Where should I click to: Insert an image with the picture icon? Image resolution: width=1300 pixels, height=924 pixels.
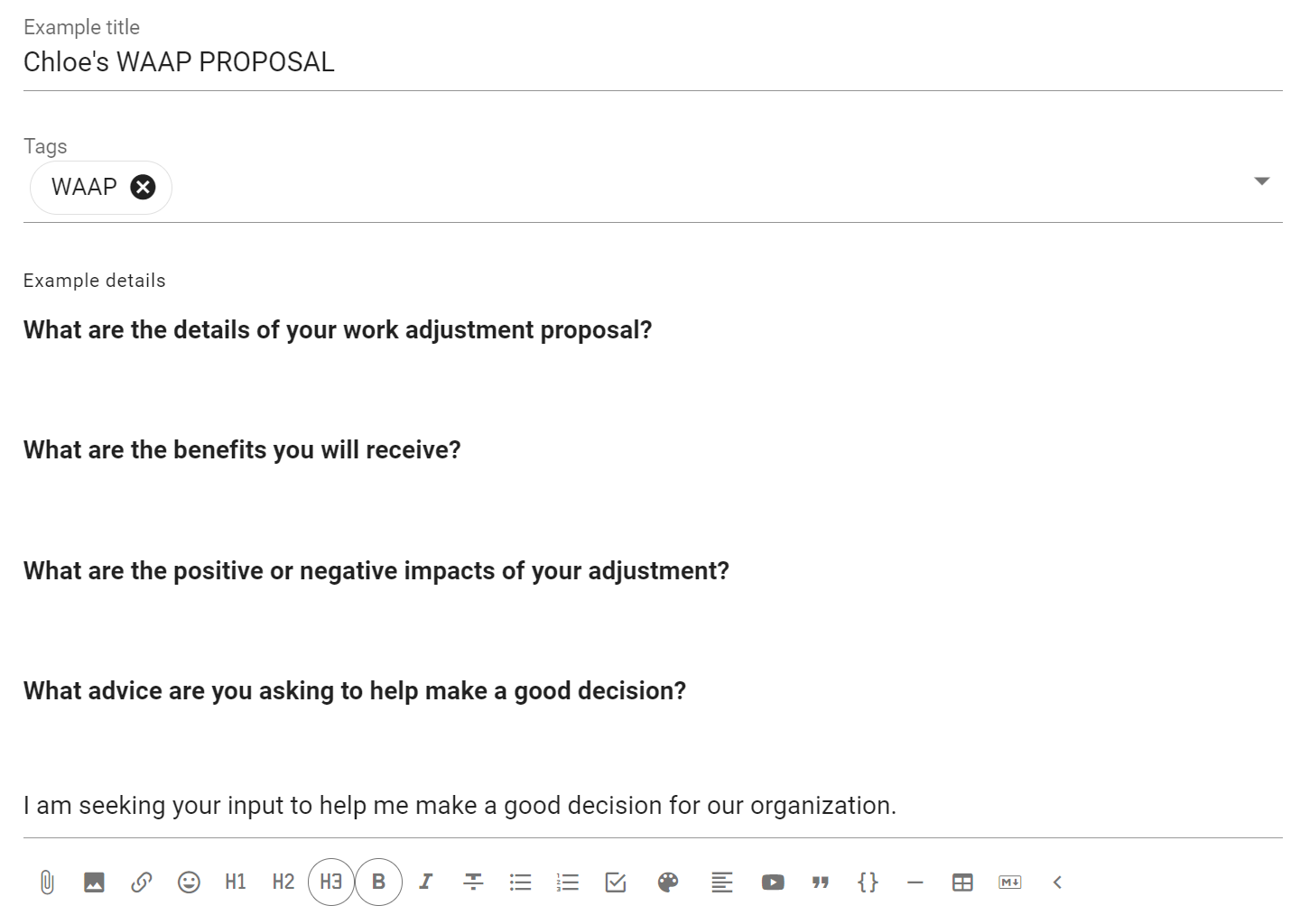click(x=94, y=882)
